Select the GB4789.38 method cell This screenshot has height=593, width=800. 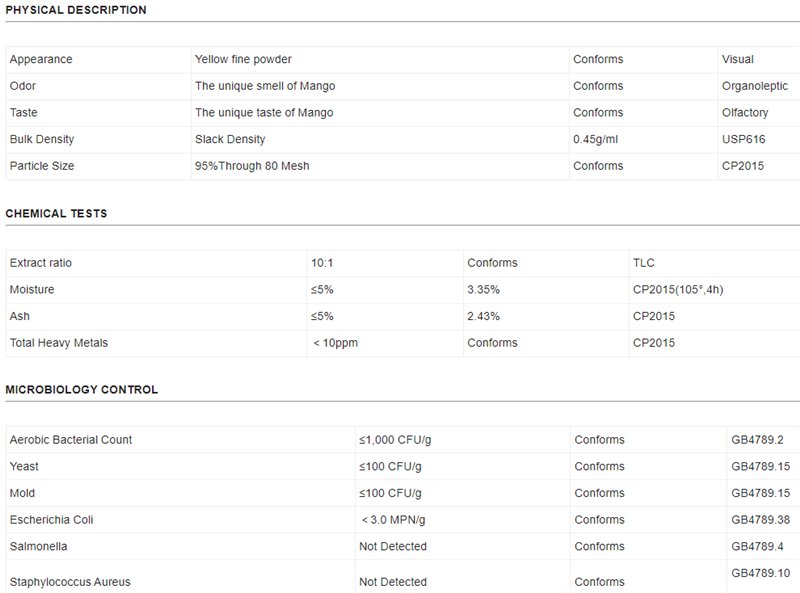click(761, 520)
